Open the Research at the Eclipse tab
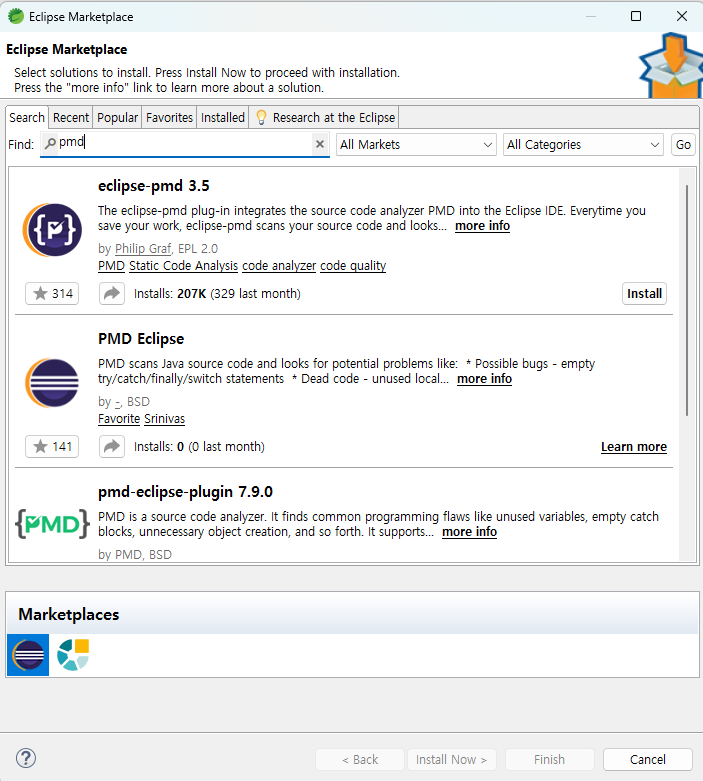This screenshot has width=703, height=781. tap(324, 118)
